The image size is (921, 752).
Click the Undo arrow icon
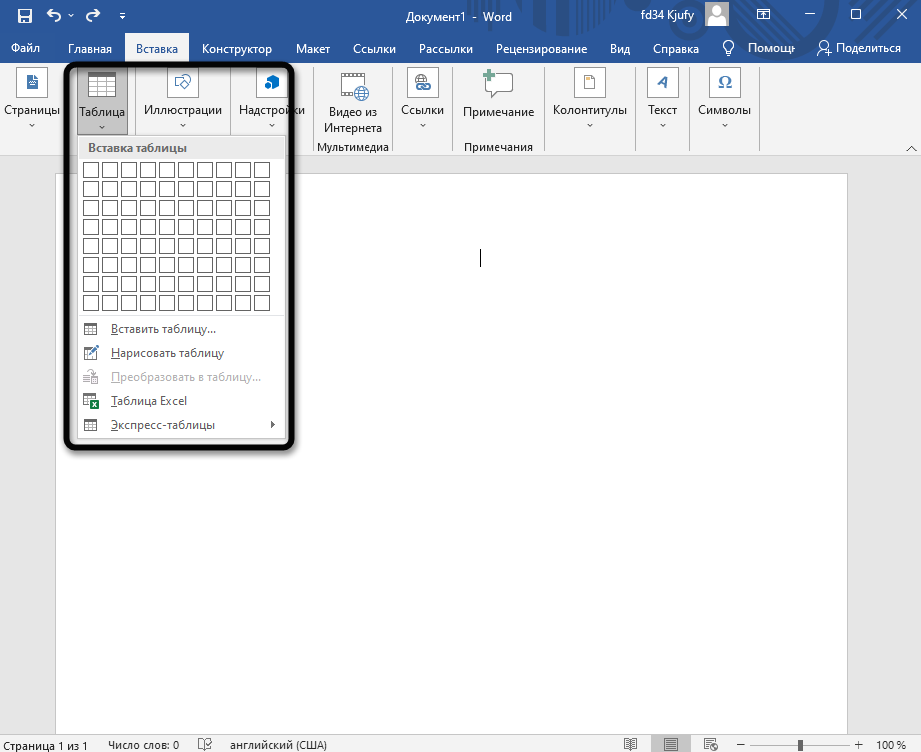54,16
